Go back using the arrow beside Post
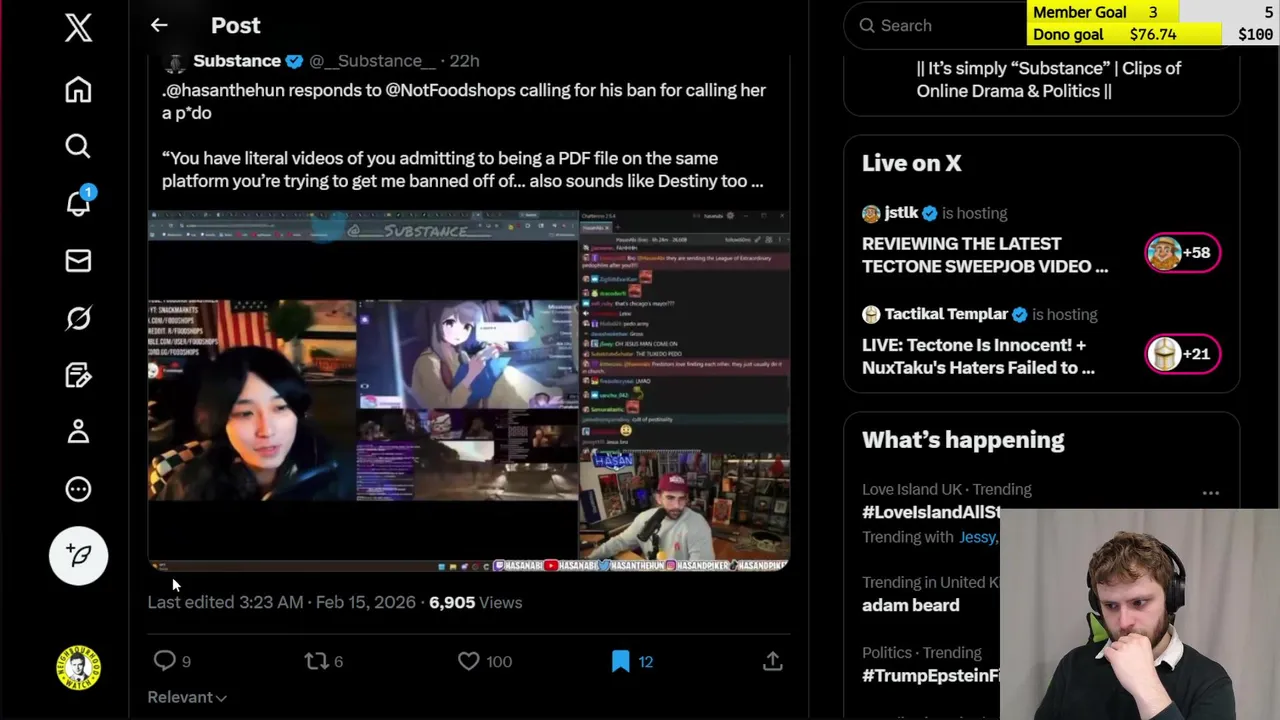This screenshot has height=720, width=1280. tap(159, 25)
